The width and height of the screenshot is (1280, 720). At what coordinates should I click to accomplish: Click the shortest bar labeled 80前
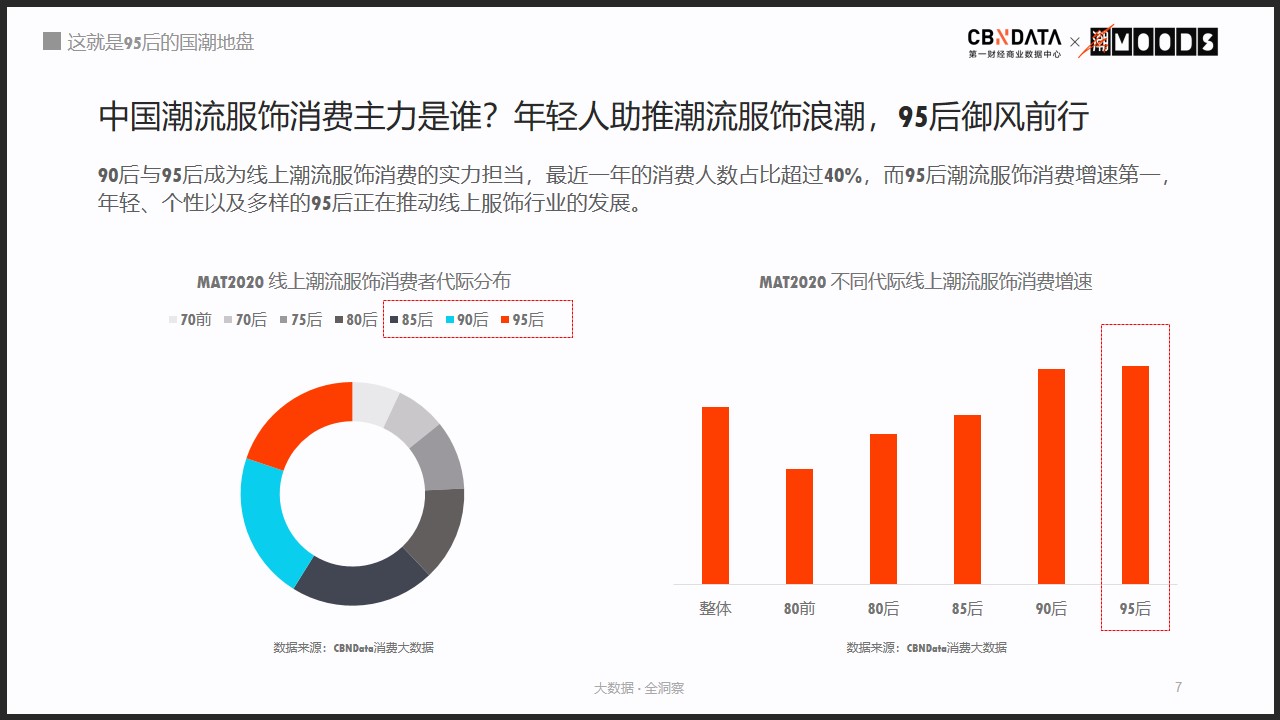pos(799,526)
